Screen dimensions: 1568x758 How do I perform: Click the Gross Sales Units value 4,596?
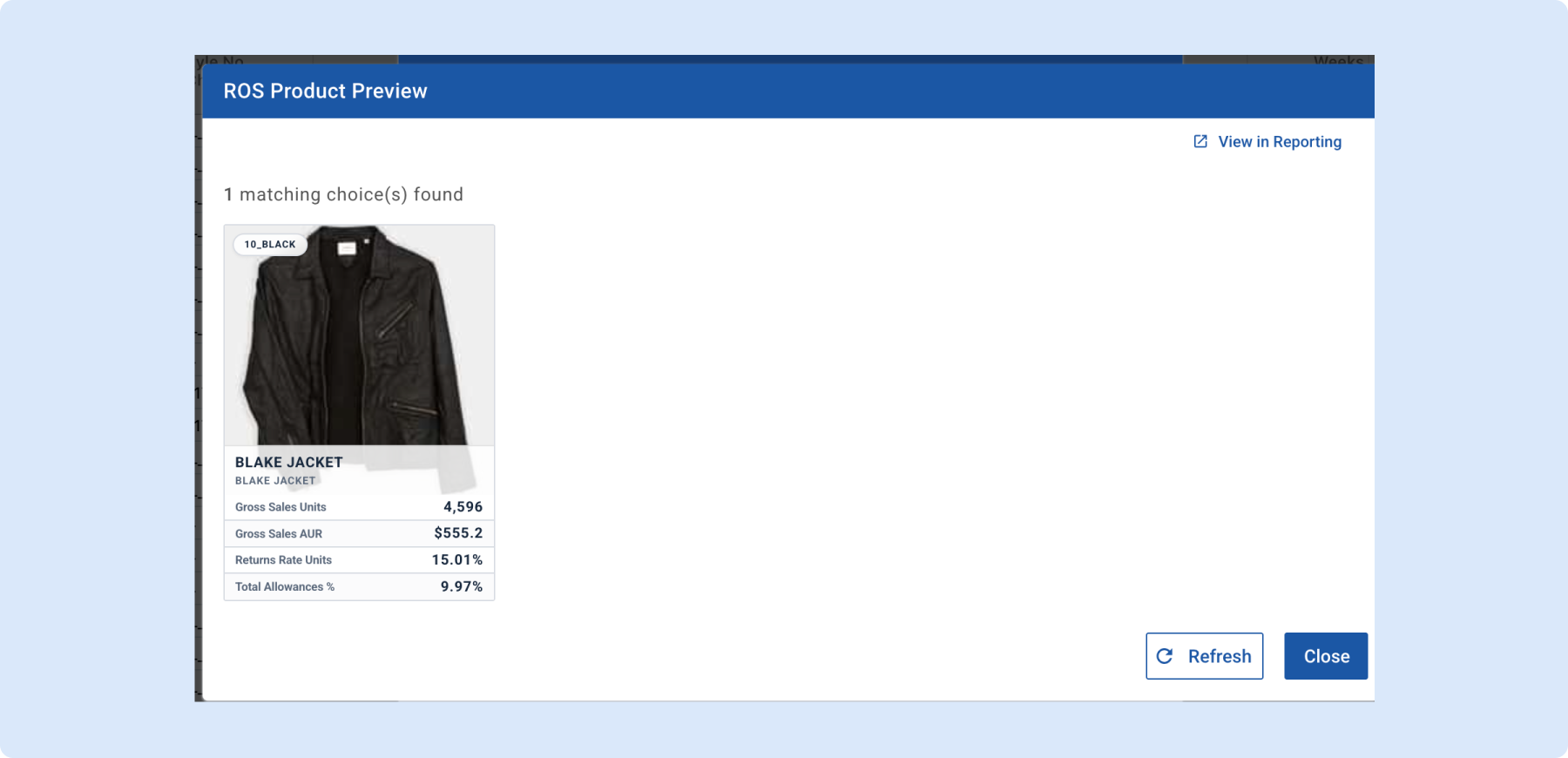(463, 506)
